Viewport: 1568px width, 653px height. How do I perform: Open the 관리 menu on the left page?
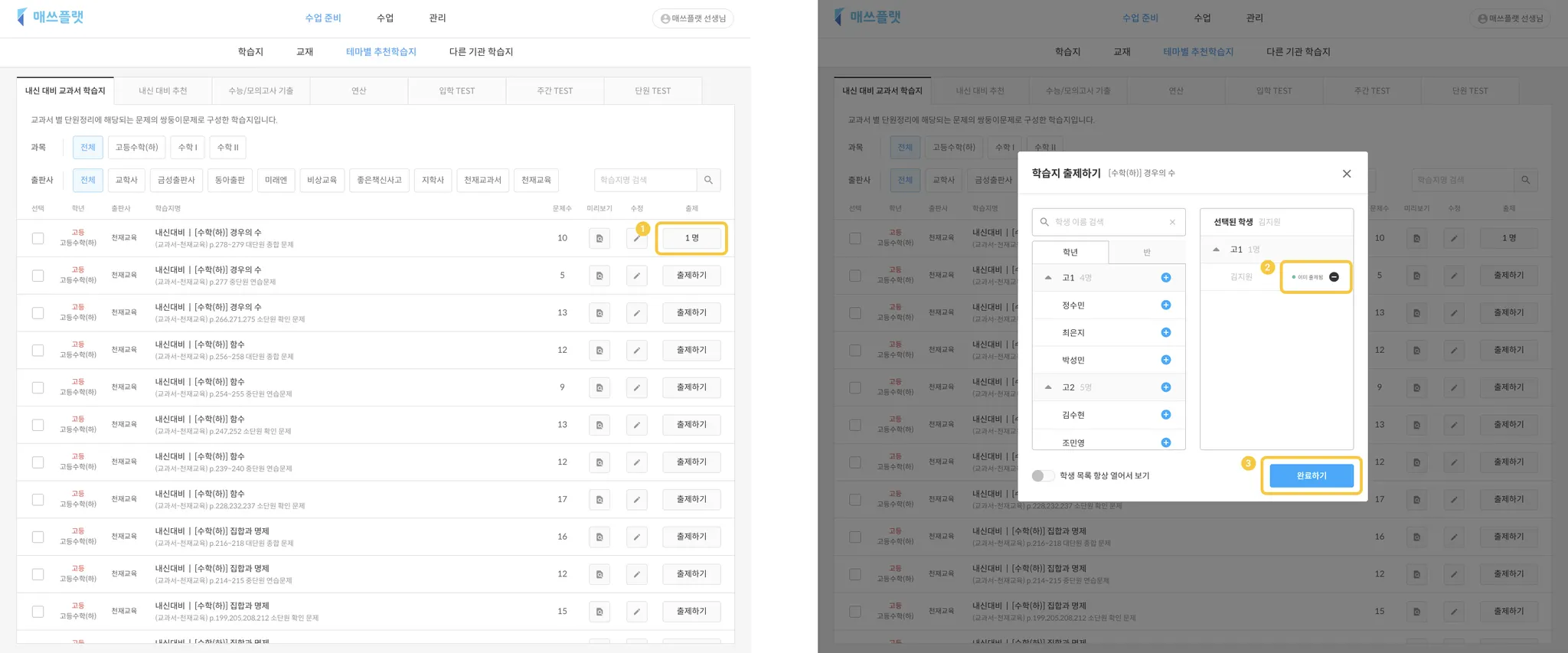[437, 18]
